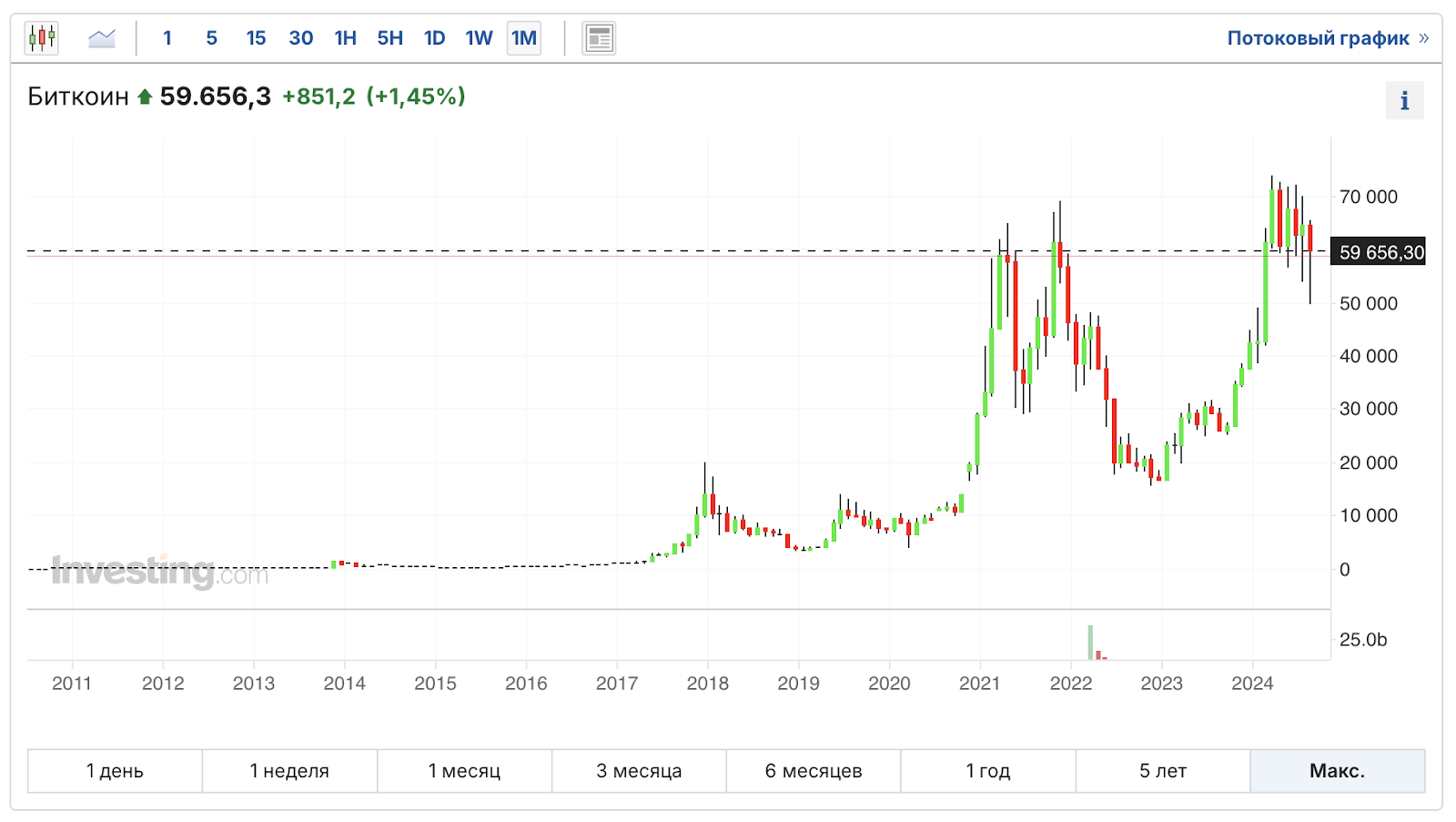1456x822 pixels.
Task: Switch to the 1D interval
Action: pyautogui.click(x=434, y=38)
